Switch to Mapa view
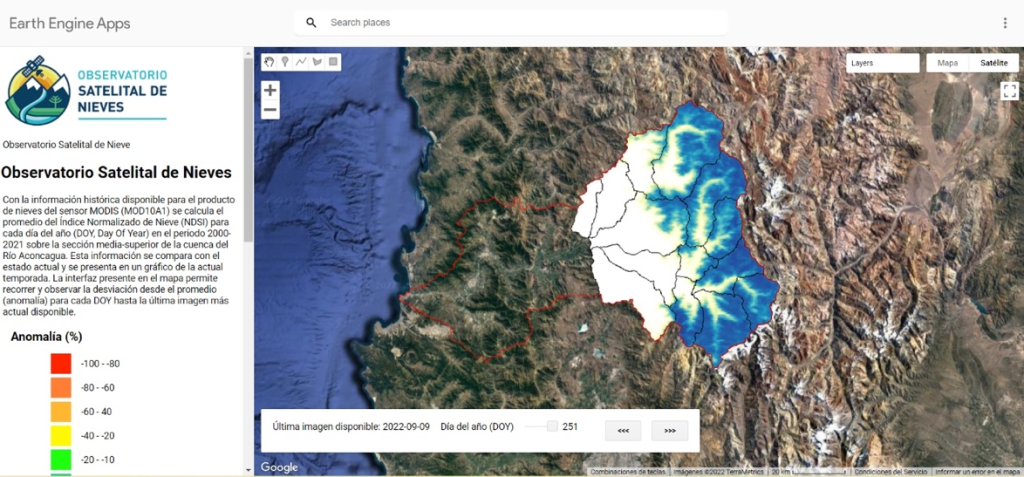Screen dimensions: 1024x477 click(x=947, y=63)
